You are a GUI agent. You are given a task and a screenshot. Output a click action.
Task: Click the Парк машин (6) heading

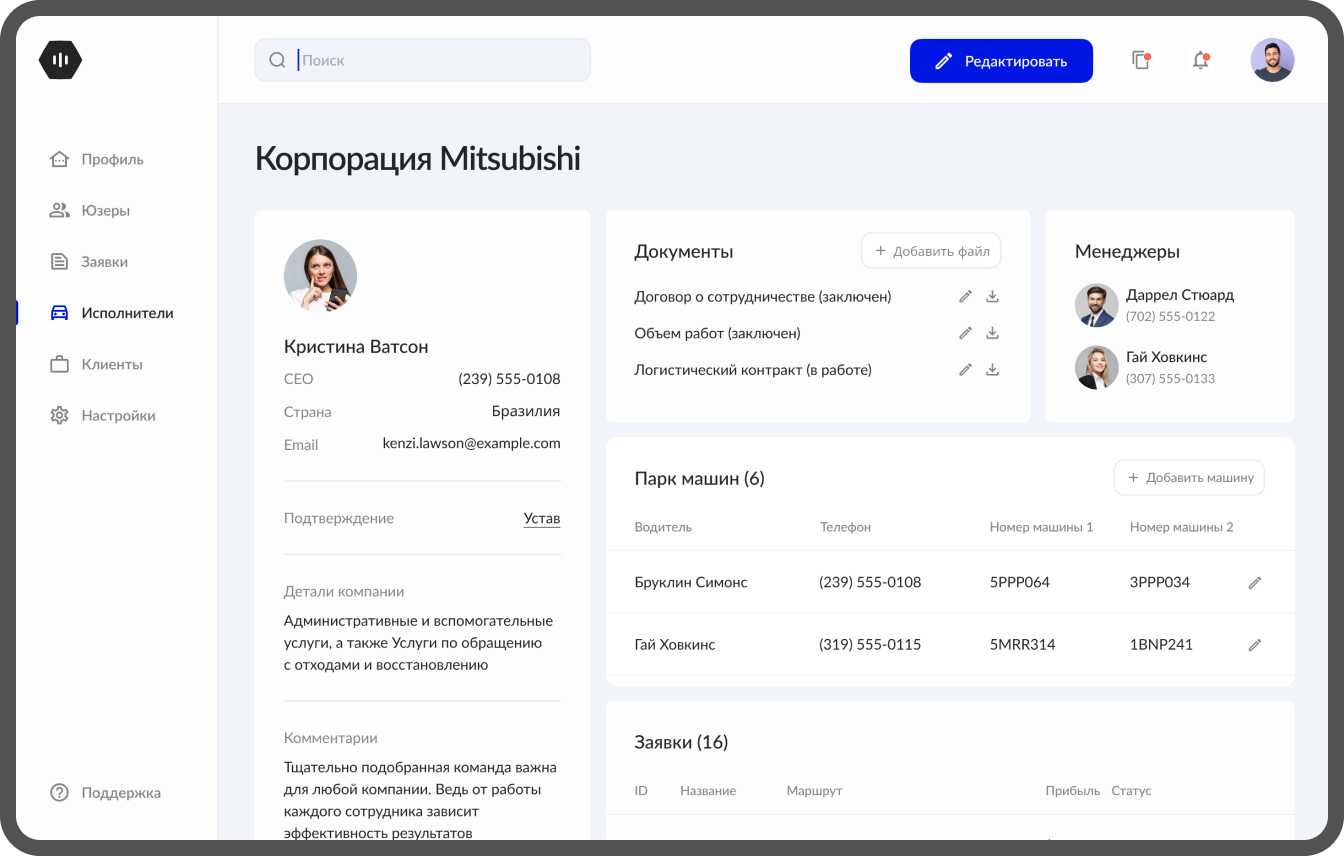coord(700,479)
